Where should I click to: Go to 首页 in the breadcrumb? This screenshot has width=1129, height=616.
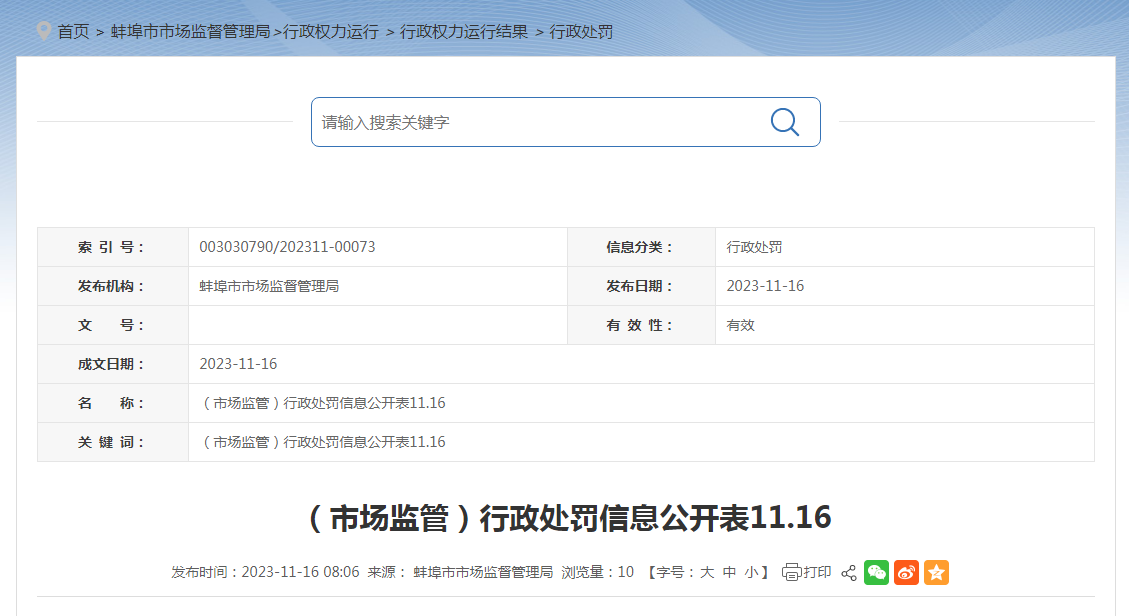(73, 32)
